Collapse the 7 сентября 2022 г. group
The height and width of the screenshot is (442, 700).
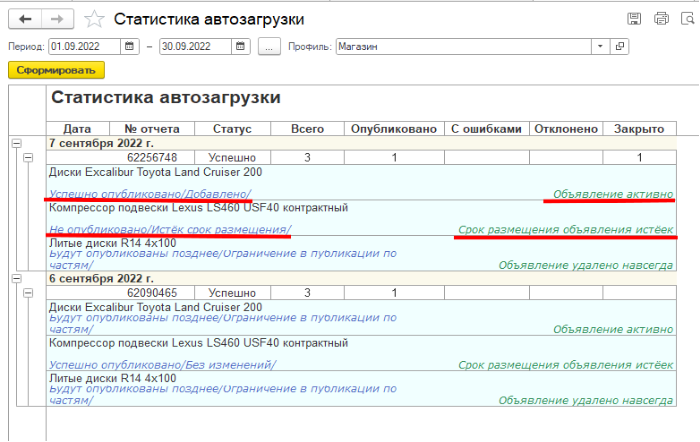tap(14, 143)
